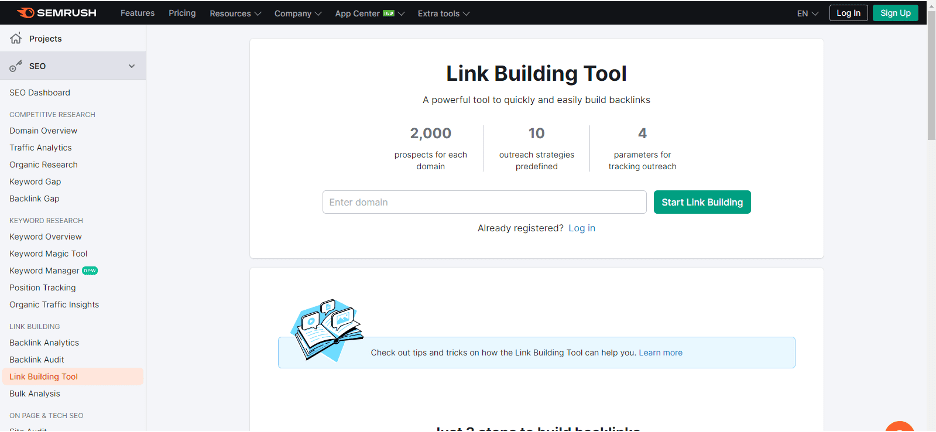Image resolution: width=936 pixels, height=432 pixels.
Task: Expand the Extra tools dropdown
Action: [x=443, y=13]
